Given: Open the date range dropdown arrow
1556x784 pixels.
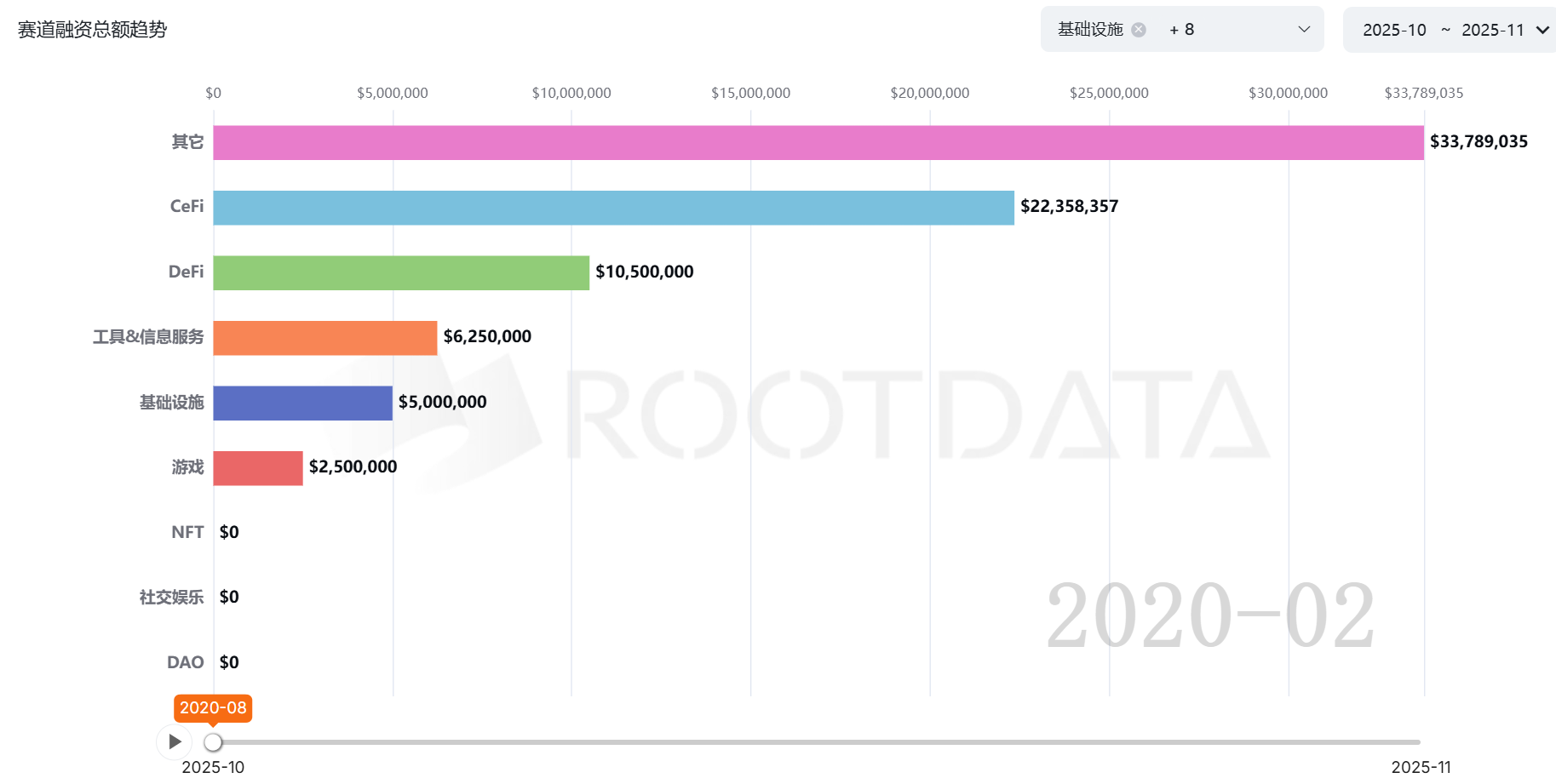Looking at the screenshot, I should (x=1542, y=30).
